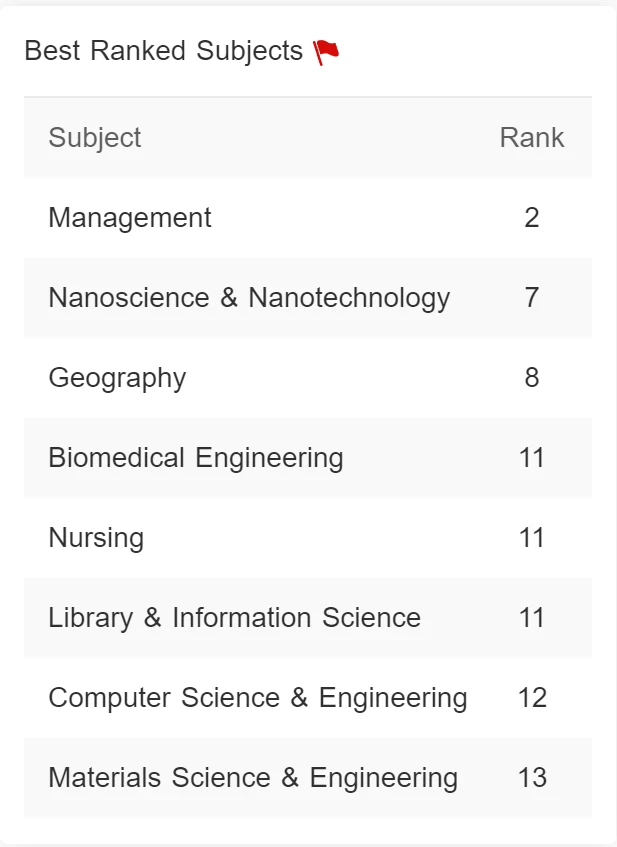Open Materials Science & Engineering subject
The height and width of the screenshot is (847, 617).
click(x=253, y=777)
